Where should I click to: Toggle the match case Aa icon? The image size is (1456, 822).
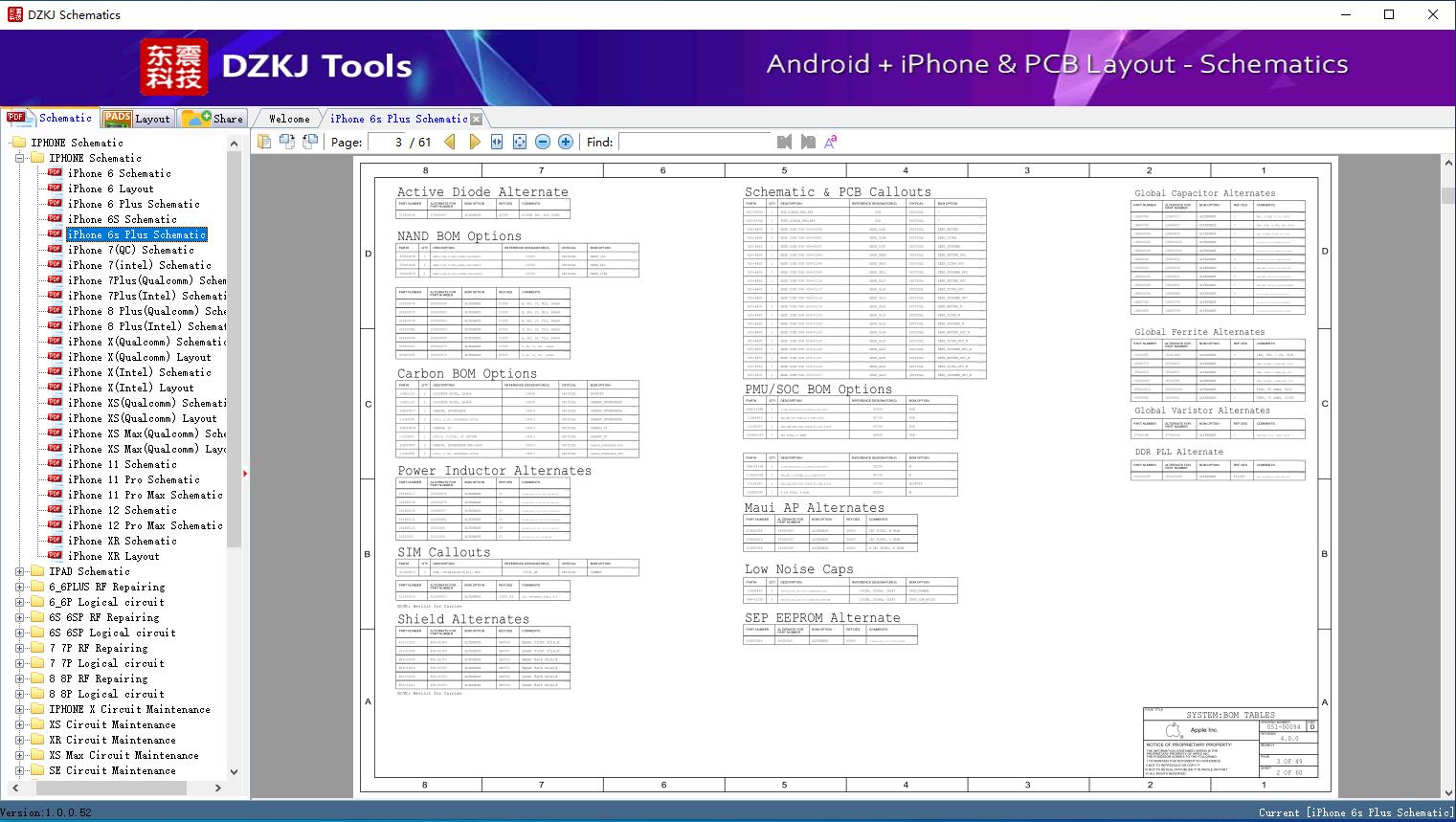(831, 142)
